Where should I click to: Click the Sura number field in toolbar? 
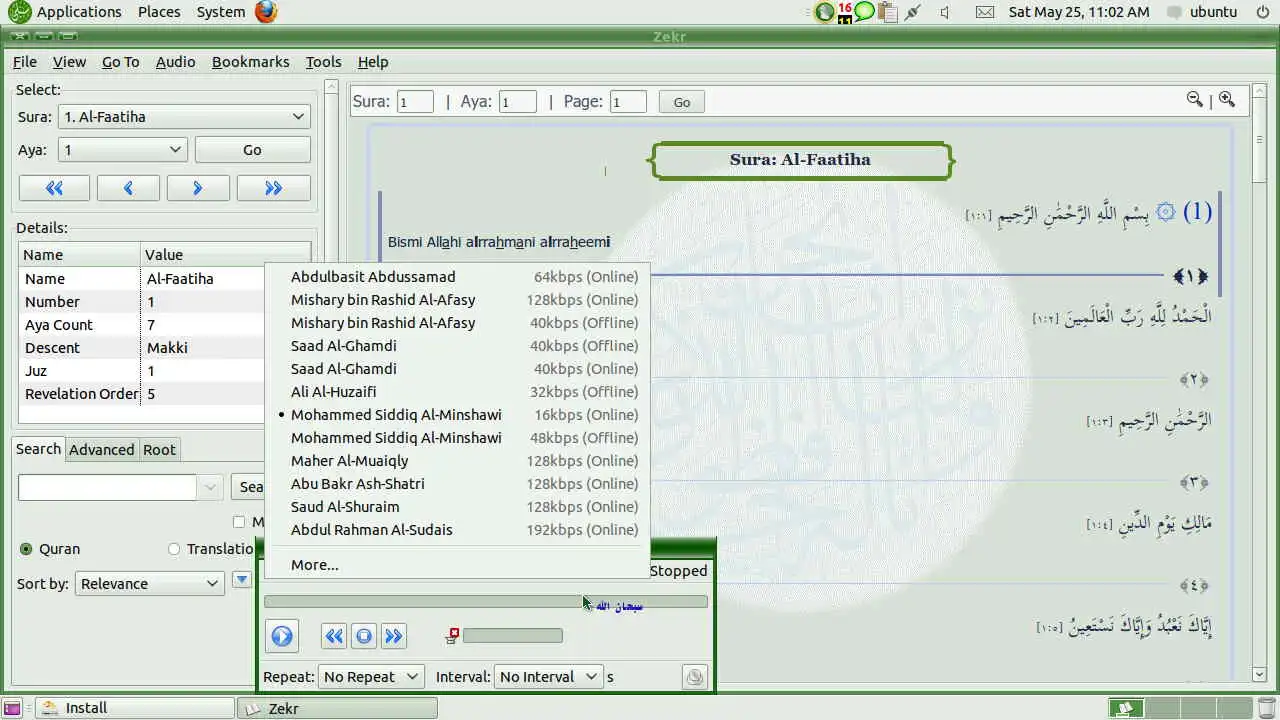tap(415, 102)
